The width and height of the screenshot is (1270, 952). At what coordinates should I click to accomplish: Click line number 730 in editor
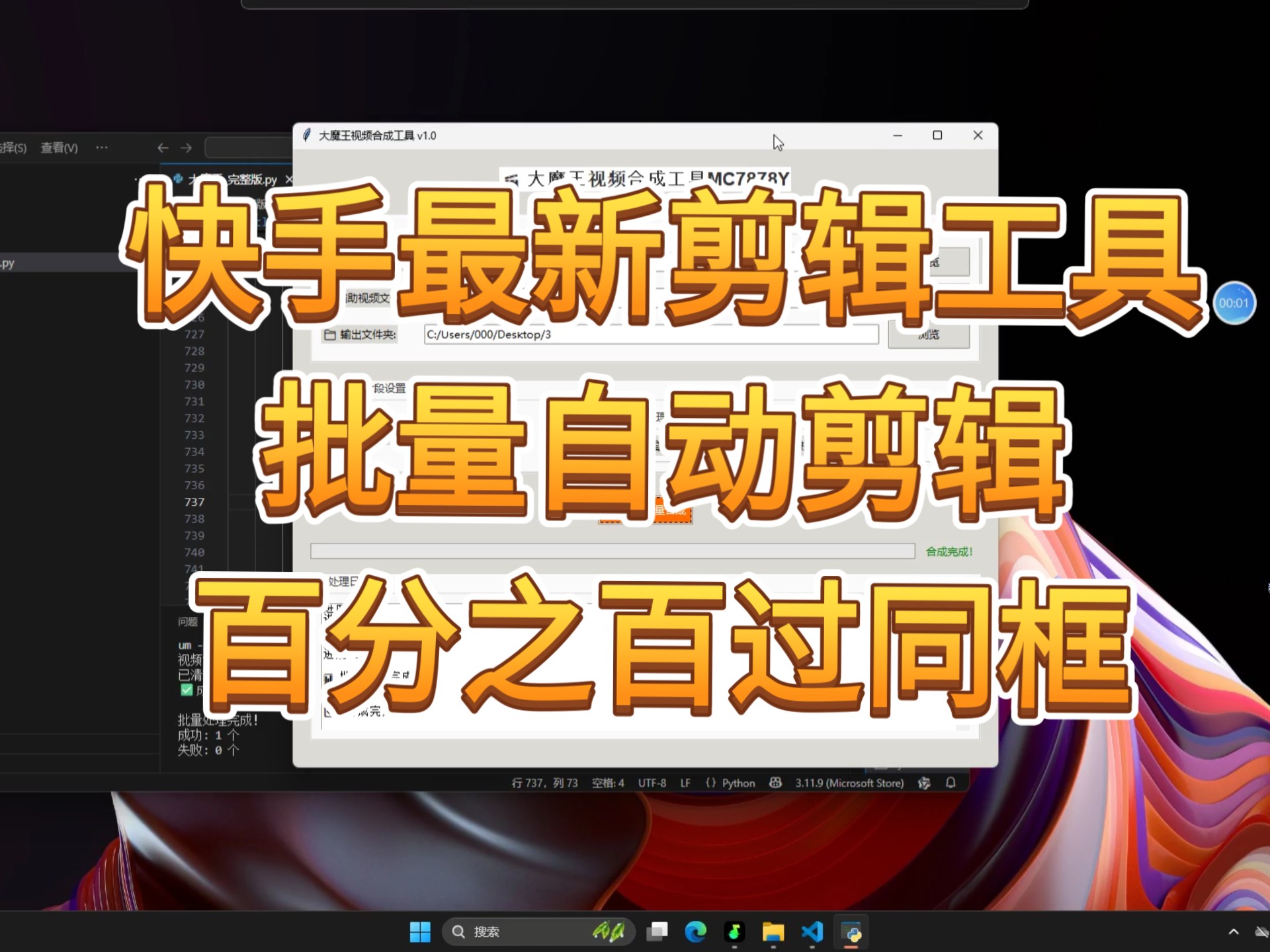click(194, 384)
